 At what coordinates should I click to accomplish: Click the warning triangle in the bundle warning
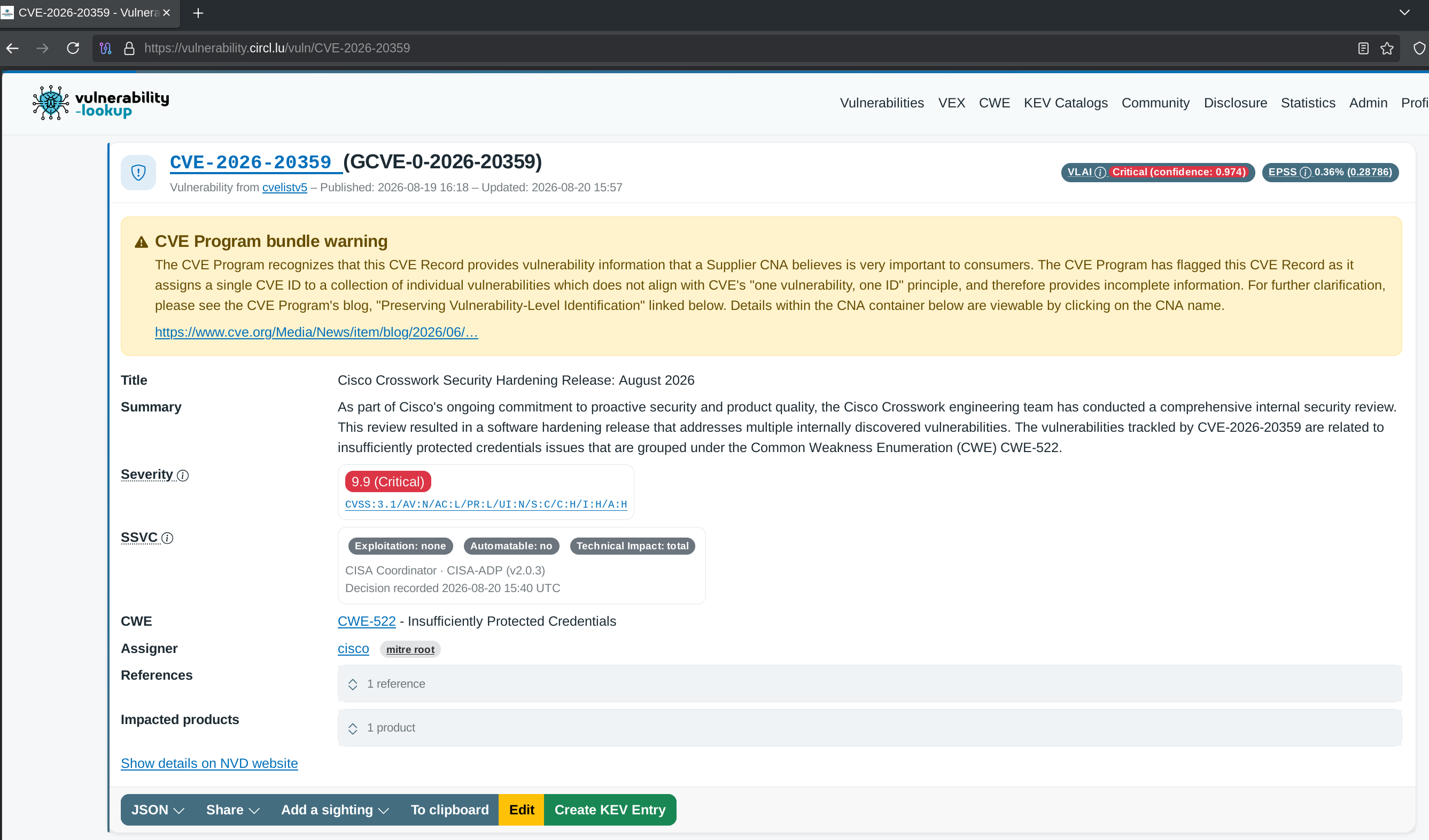(x=141, y=242)
